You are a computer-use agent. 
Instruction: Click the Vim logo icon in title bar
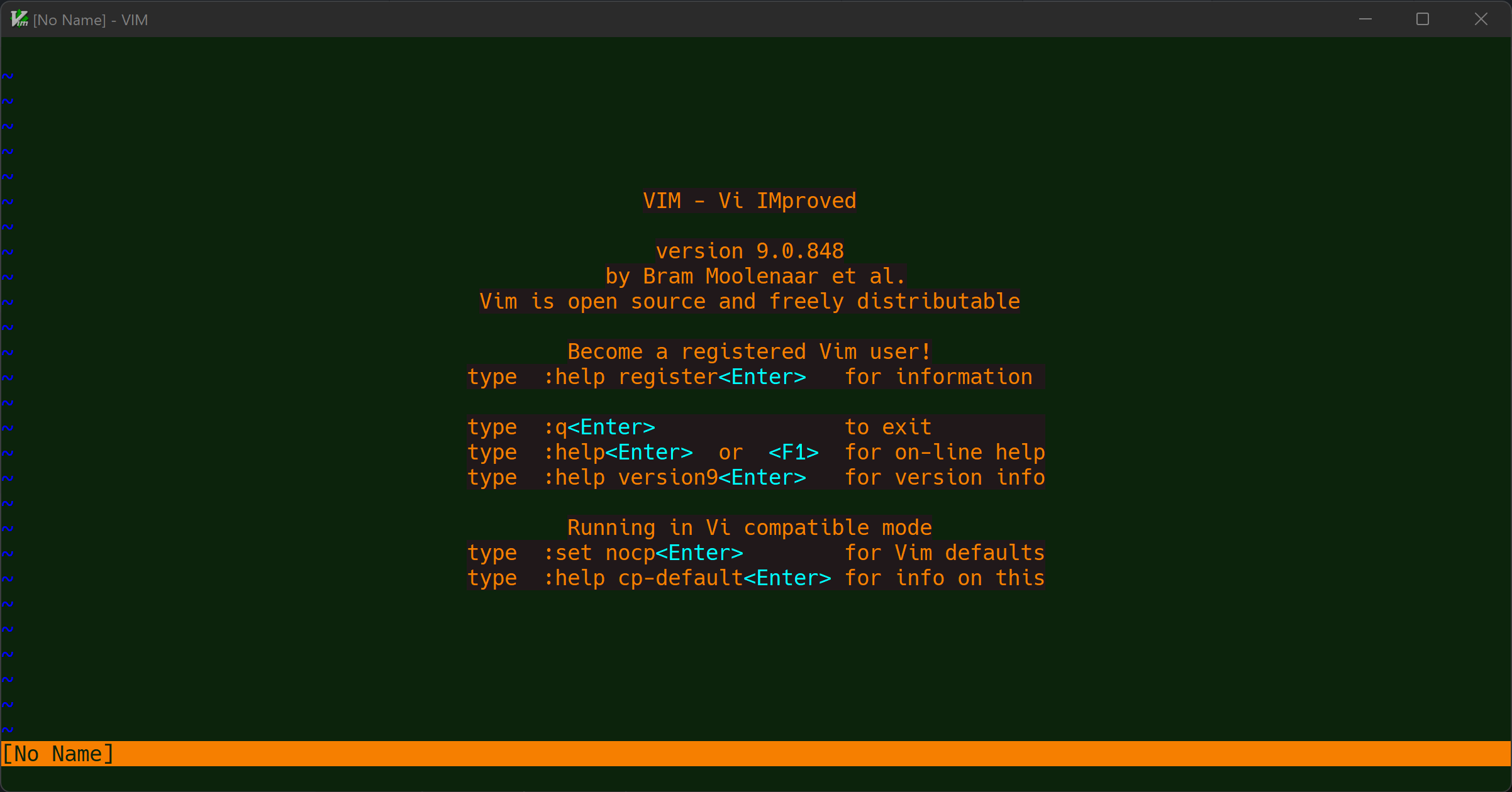coord(19,19)
